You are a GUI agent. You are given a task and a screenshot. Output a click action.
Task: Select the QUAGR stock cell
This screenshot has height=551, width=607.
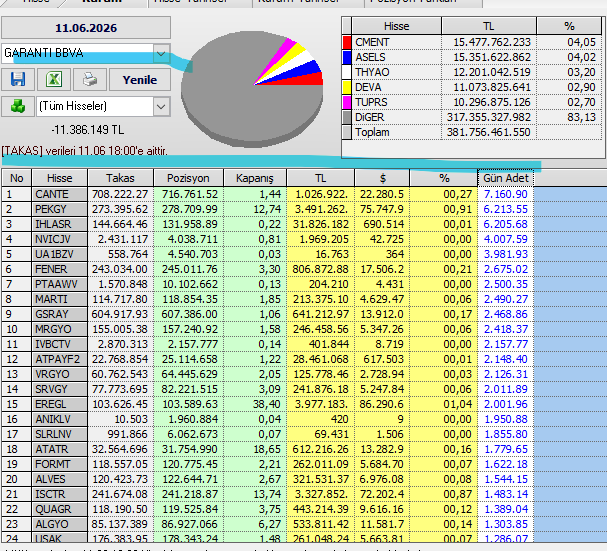coord(60,509)
